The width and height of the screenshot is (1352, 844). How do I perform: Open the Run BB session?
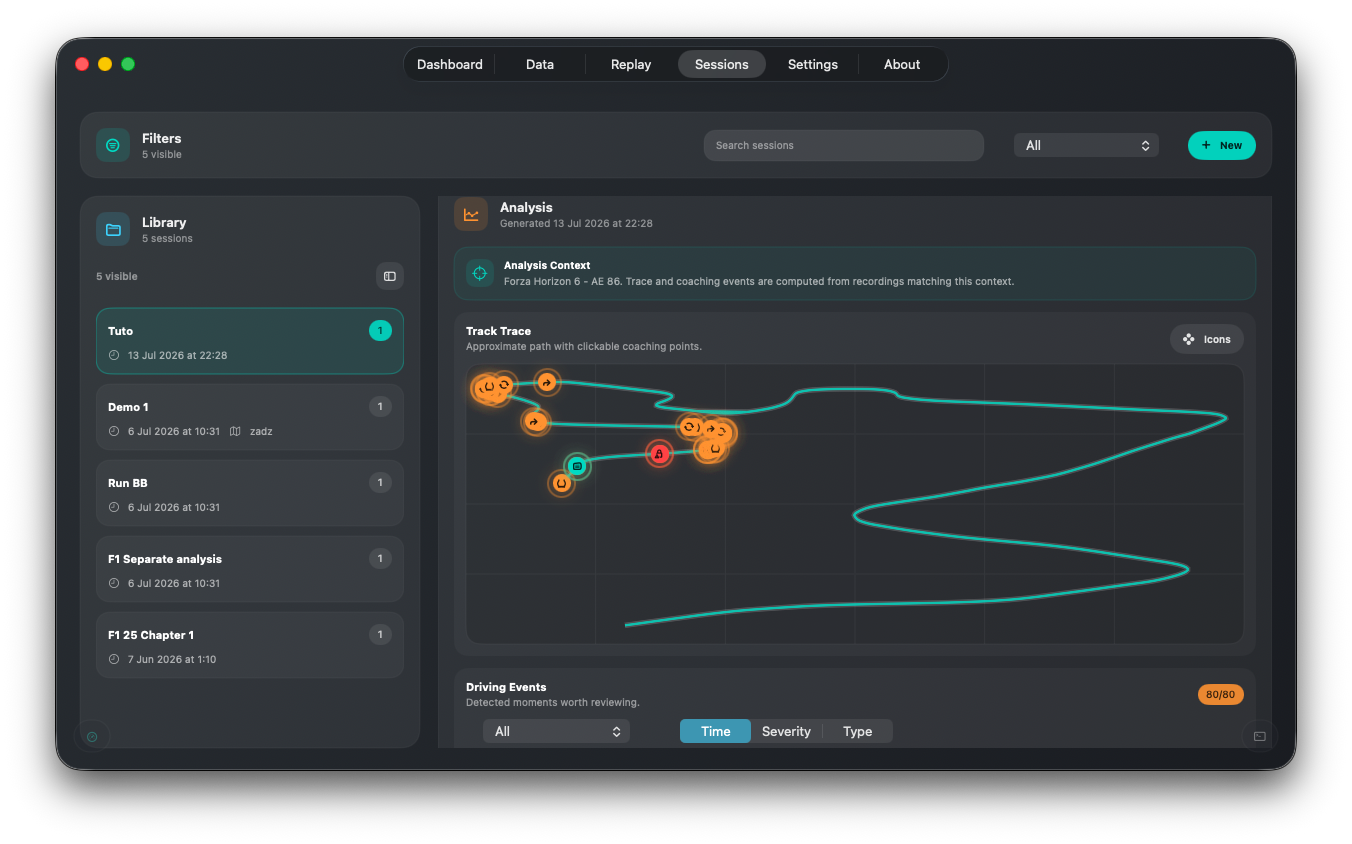click(x=250, y=493)
